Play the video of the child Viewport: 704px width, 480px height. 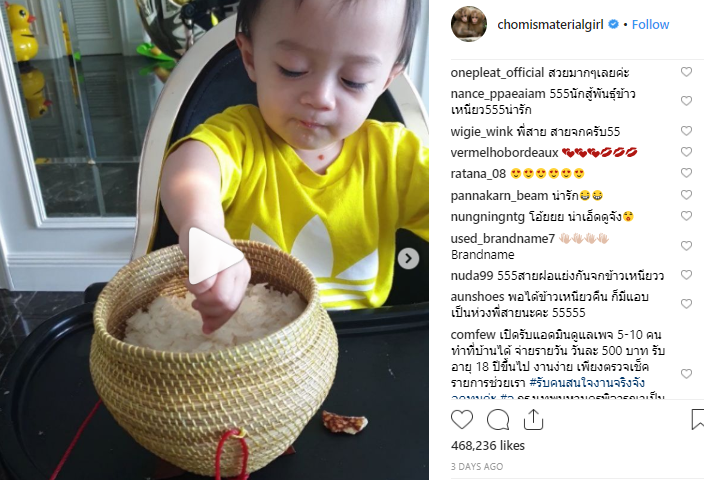pyautogui.click(x=215, y=256)
